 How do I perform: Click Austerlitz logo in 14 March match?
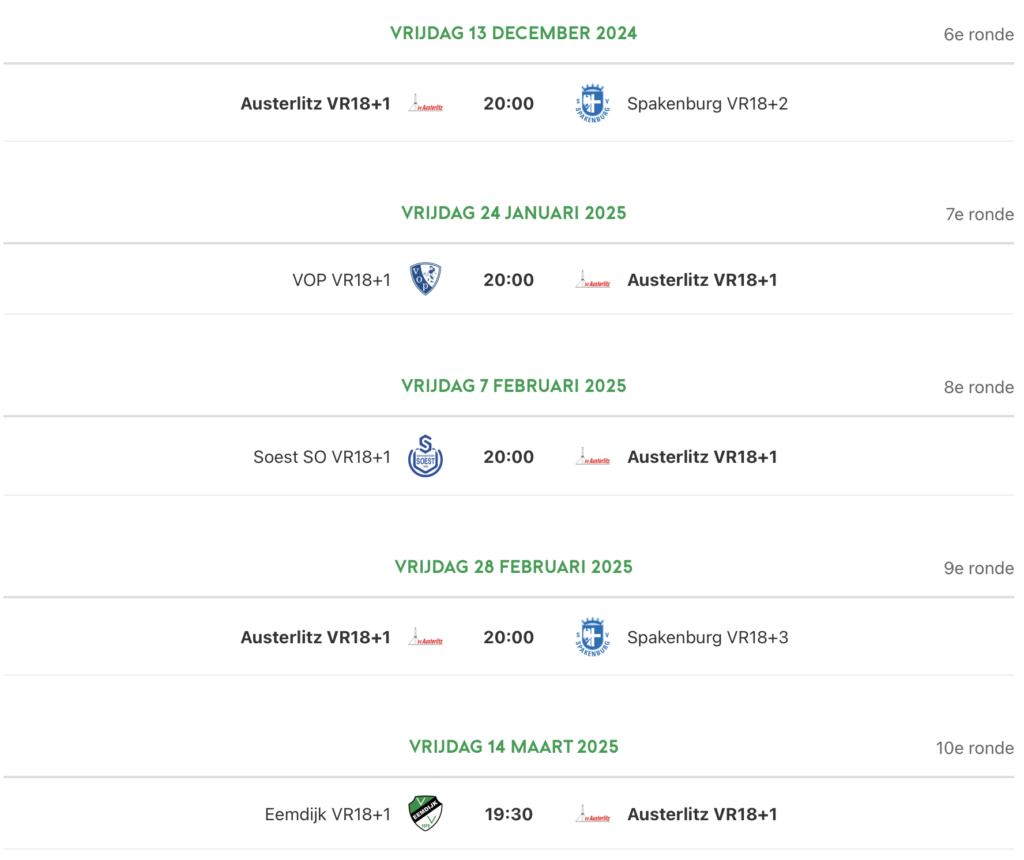point(593,814)
